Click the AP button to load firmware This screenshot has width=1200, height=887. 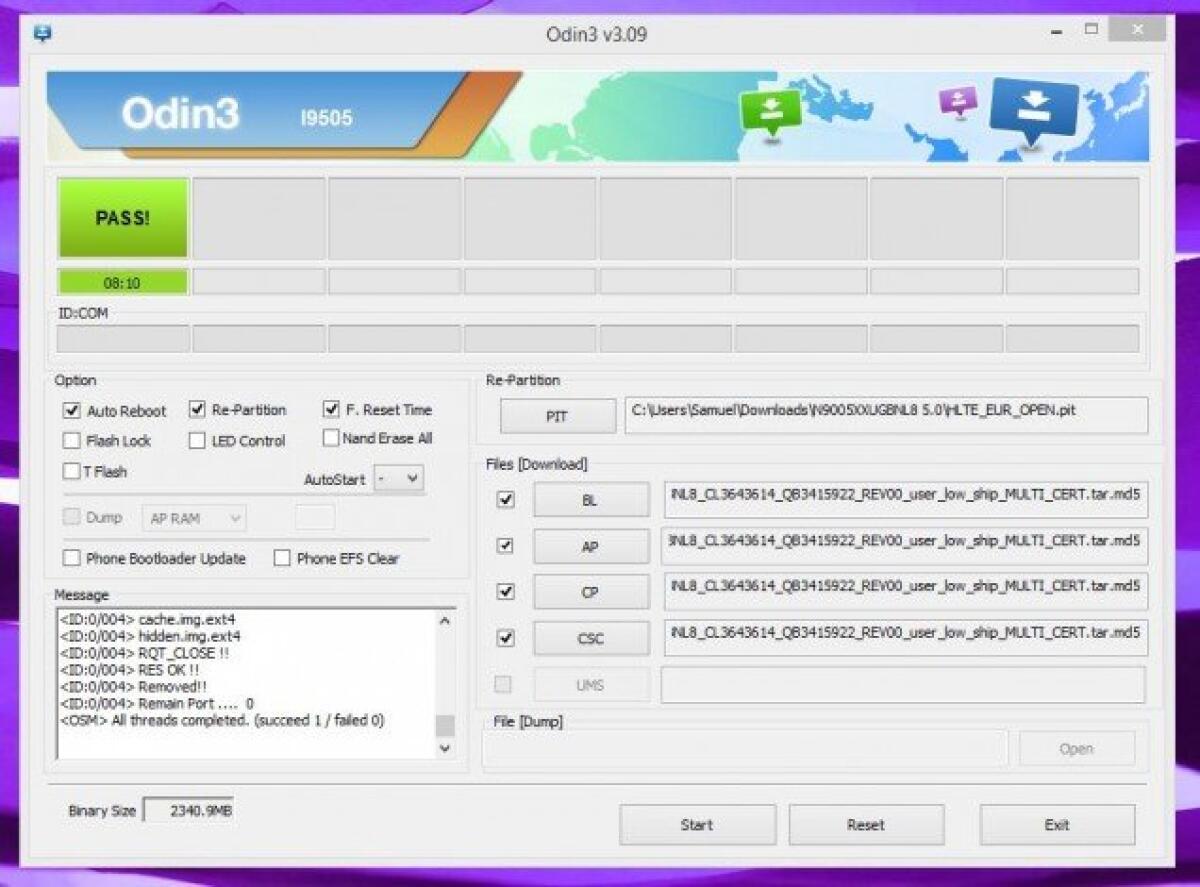click(590, 546)
